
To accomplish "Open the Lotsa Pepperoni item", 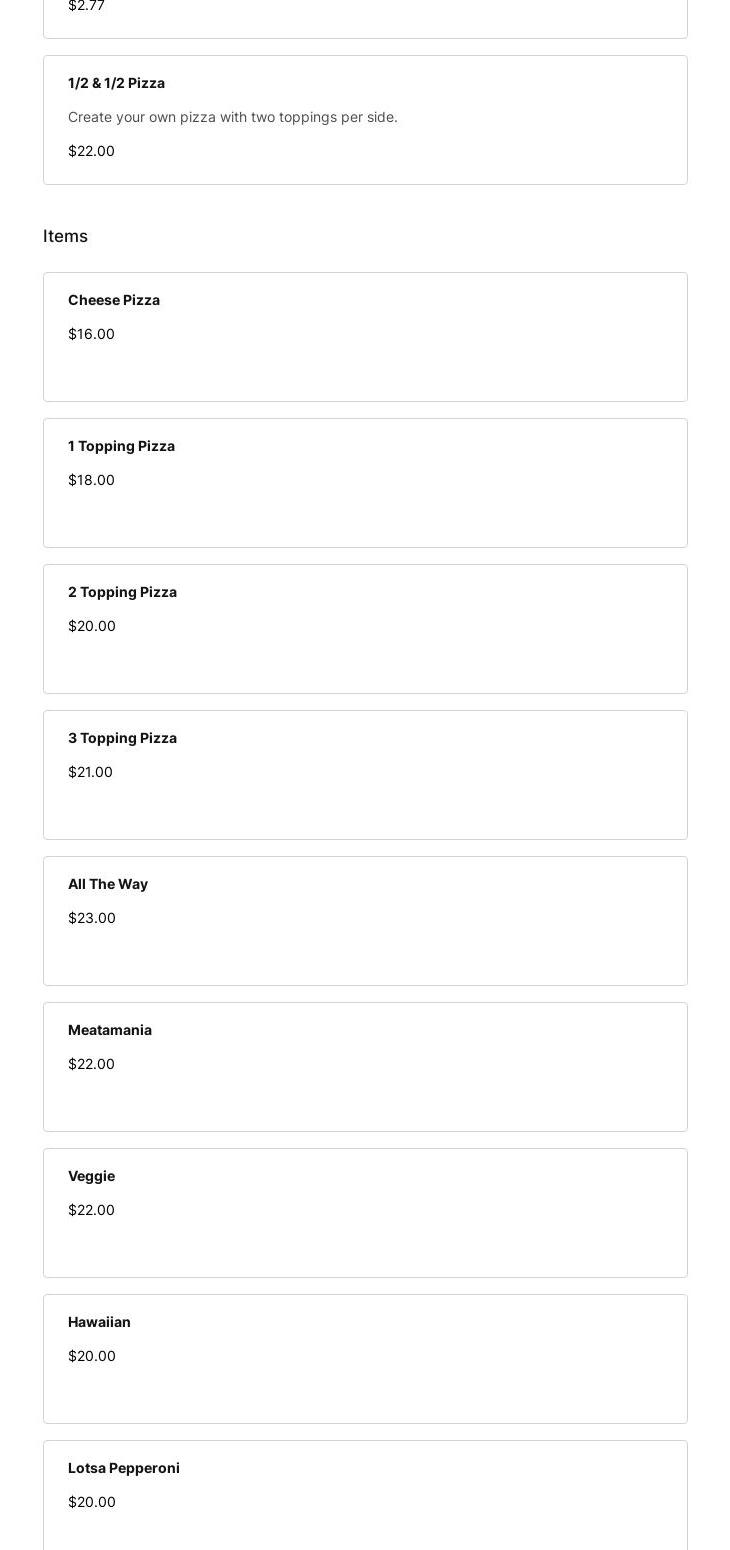I will (365, 1495).
